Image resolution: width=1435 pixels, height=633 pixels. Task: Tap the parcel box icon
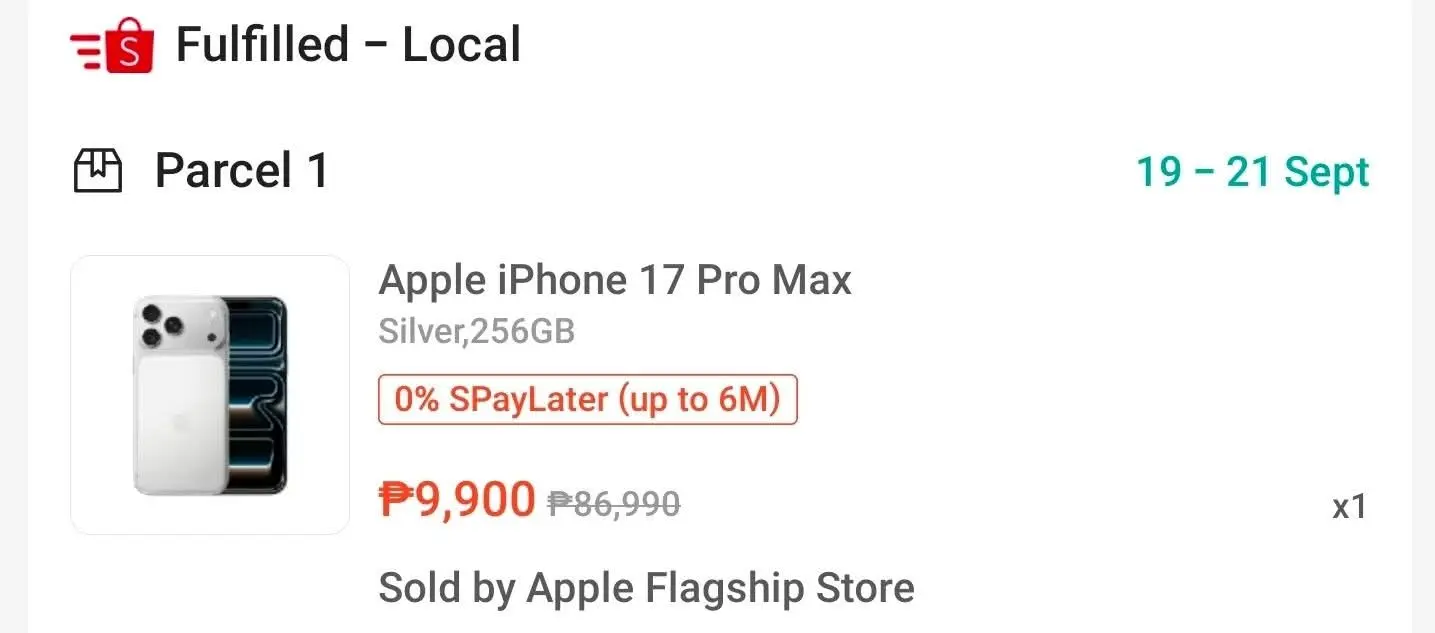98,171
